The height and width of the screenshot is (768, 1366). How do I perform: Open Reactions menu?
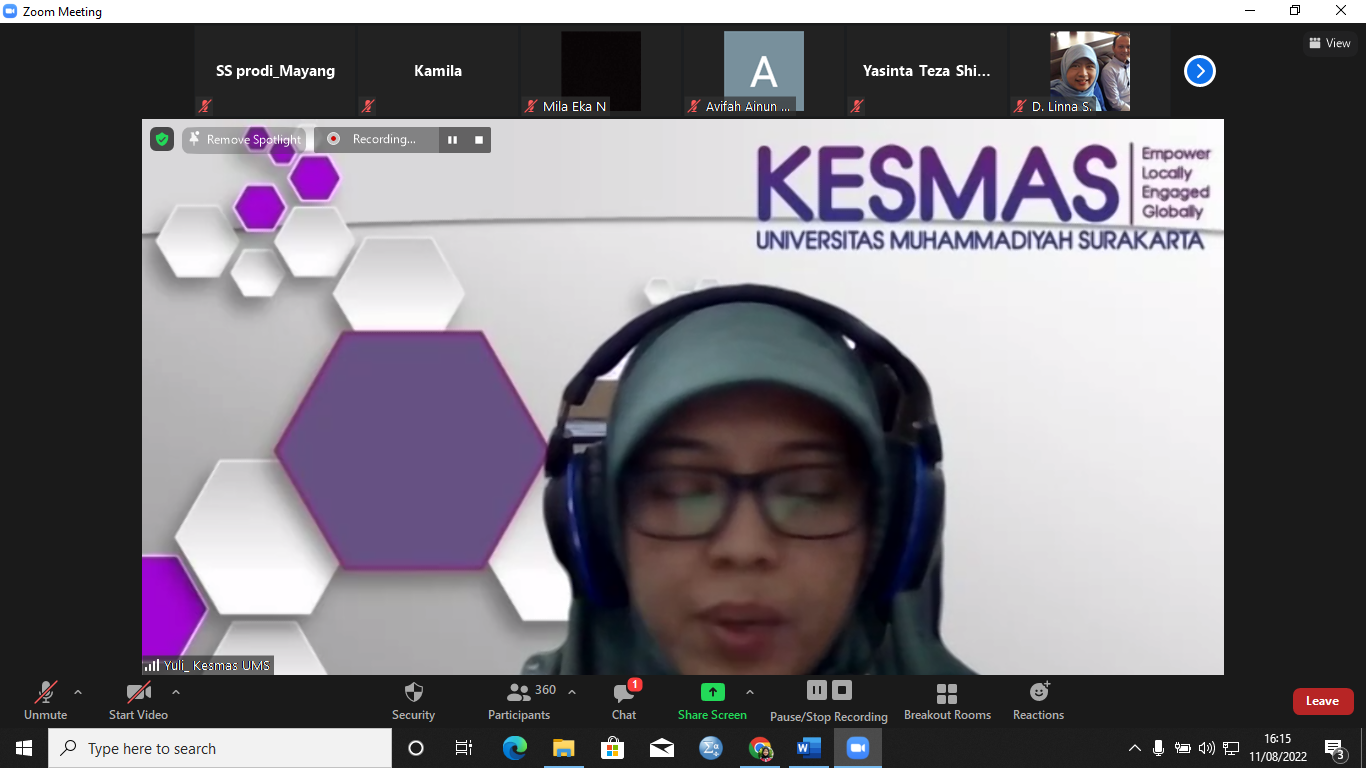(x=1038, y=700)
